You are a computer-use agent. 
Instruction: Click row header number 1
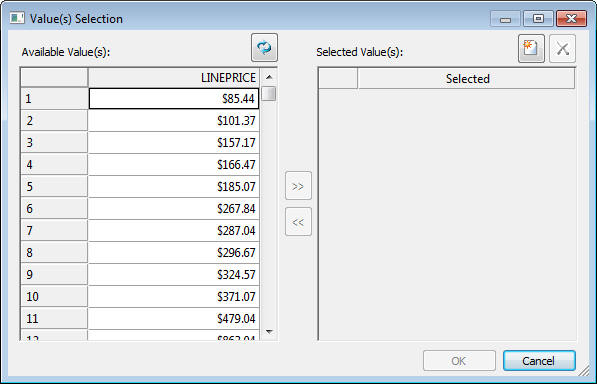pos(54,99)
